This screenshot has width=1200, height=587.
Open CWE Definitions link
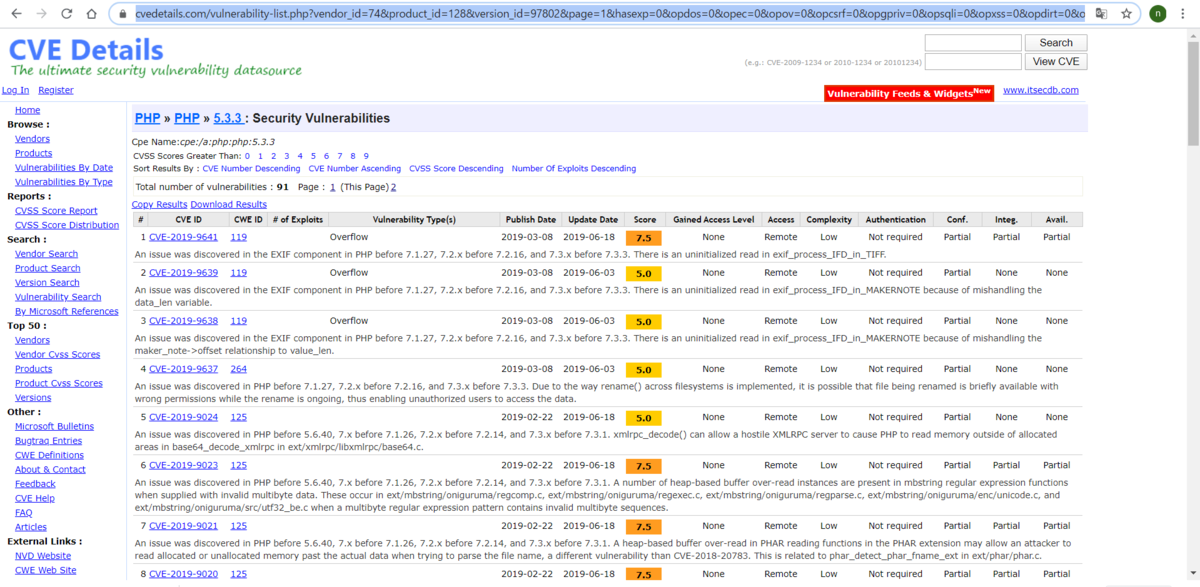pyautogui.click(x=49, y=455)
